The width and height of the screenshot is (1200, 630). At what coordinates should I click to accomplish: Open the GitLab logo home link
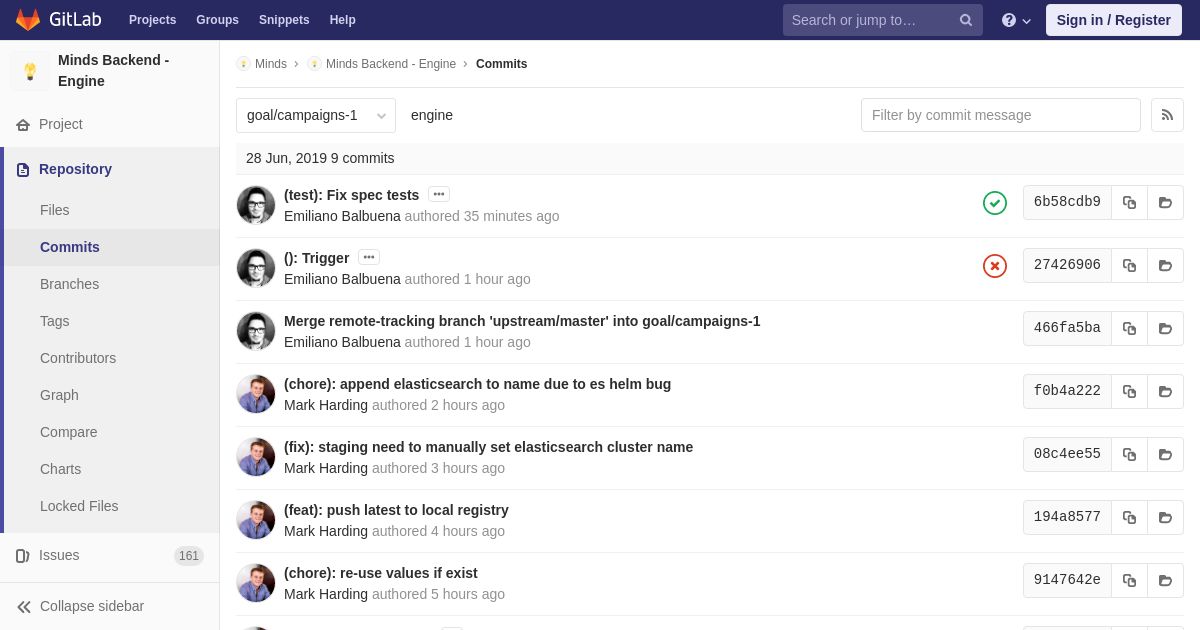pyautogui.click(x=58, y=20)
